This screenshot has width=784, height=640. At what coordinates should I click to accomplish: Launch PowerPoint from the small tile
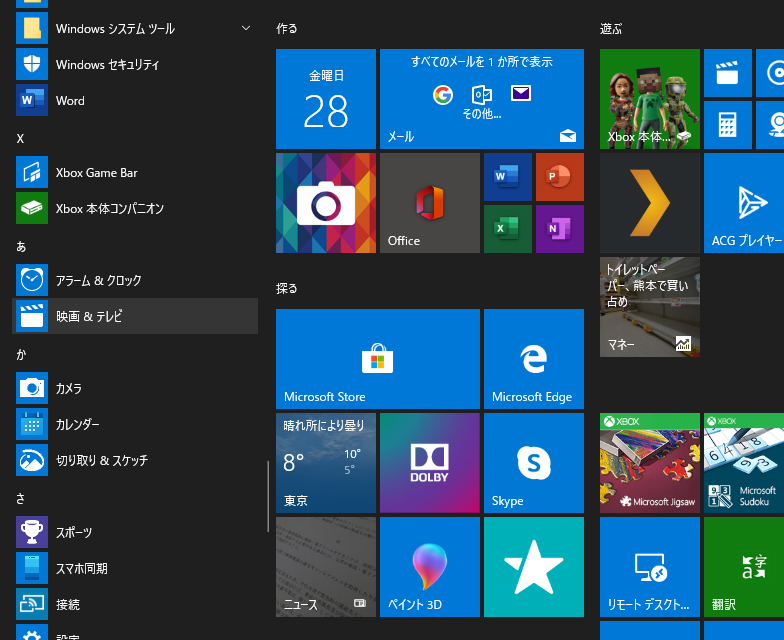click(560, 177)
